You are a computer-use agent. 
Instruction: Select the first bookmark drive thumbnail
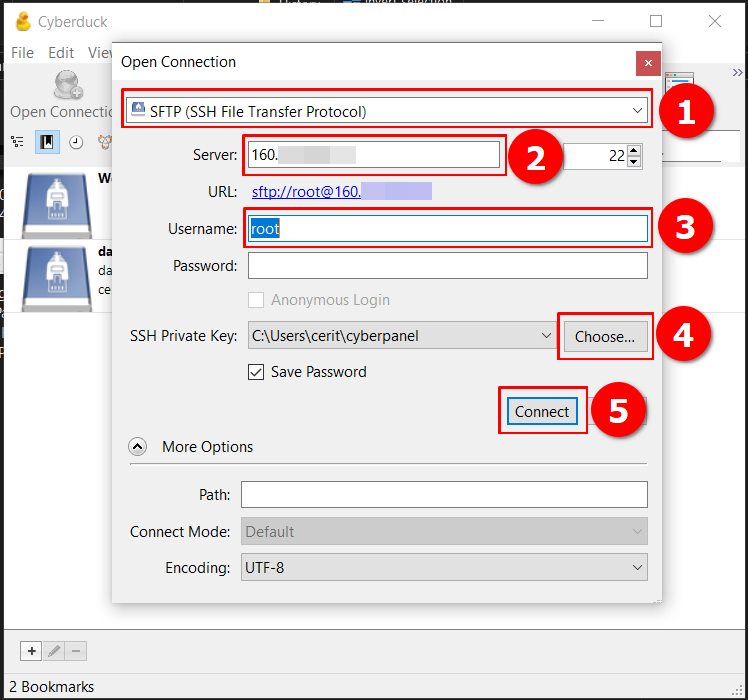[x=57, y=205]
